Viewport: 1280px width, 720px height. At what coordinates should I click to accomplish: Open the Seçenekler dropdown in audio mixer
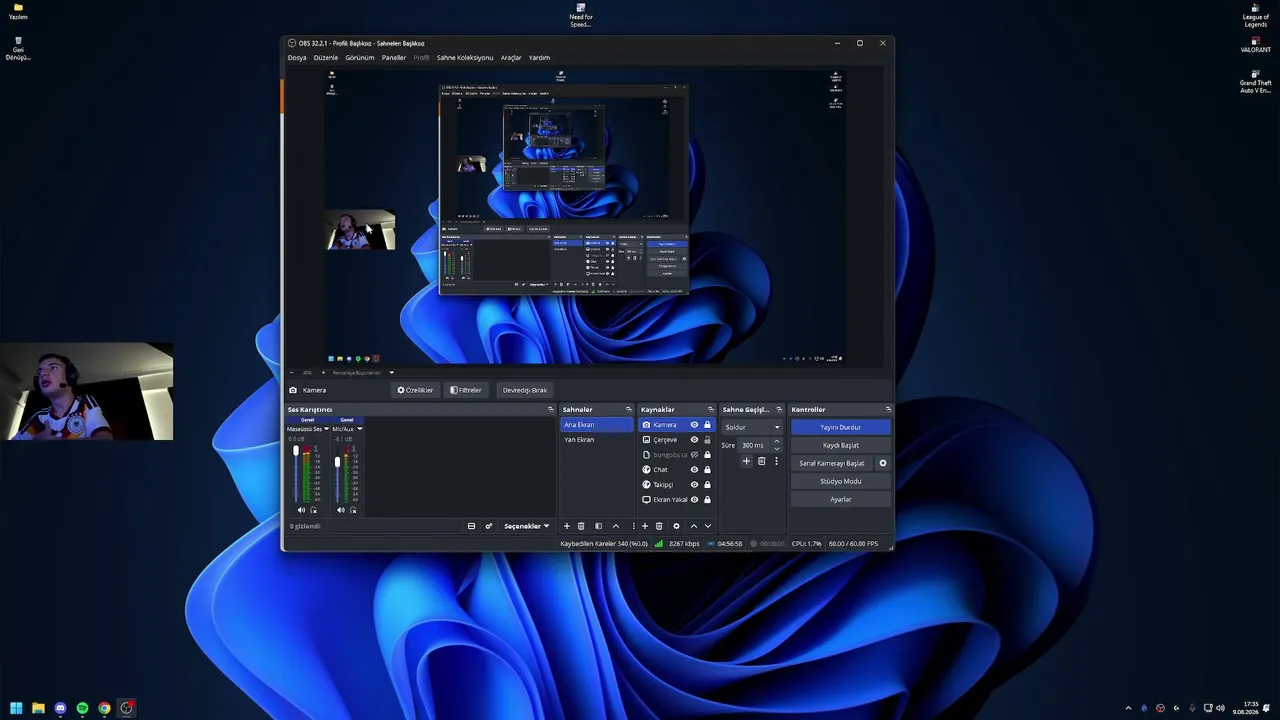pos(526,526)
